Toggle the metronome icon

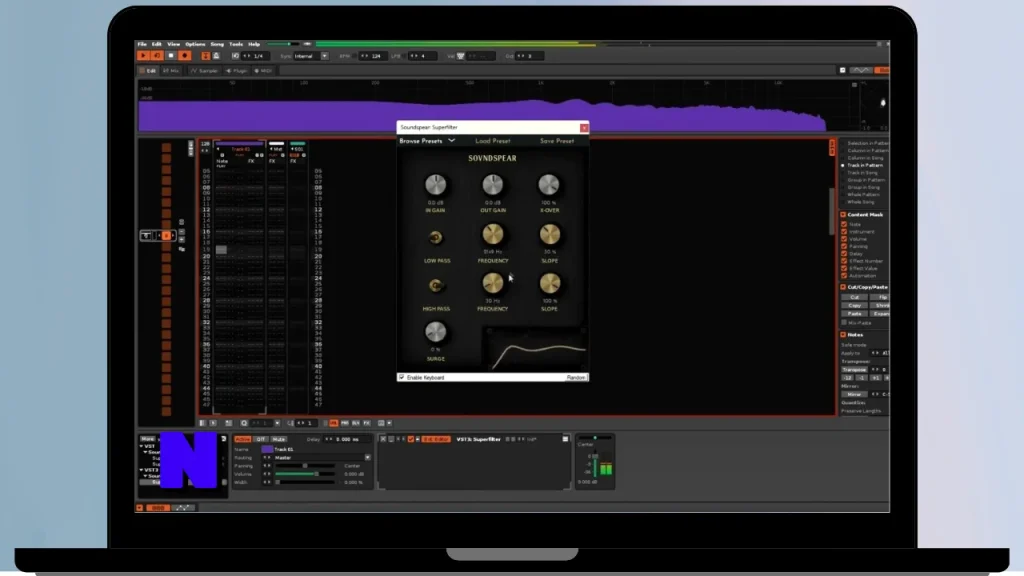(216, 56)
